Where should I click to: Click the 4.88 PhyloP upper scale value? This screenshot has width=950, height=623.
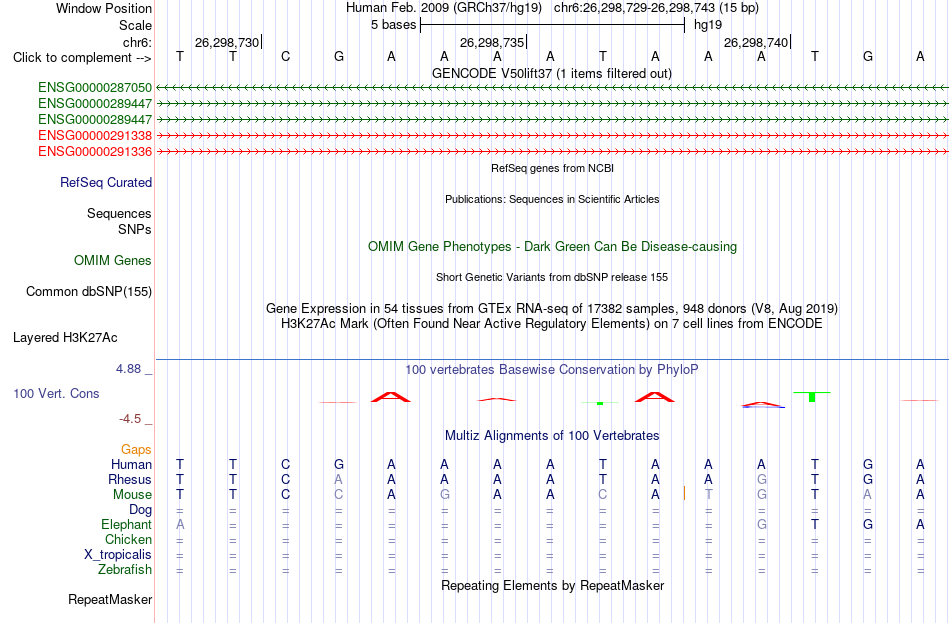point(128,369)
